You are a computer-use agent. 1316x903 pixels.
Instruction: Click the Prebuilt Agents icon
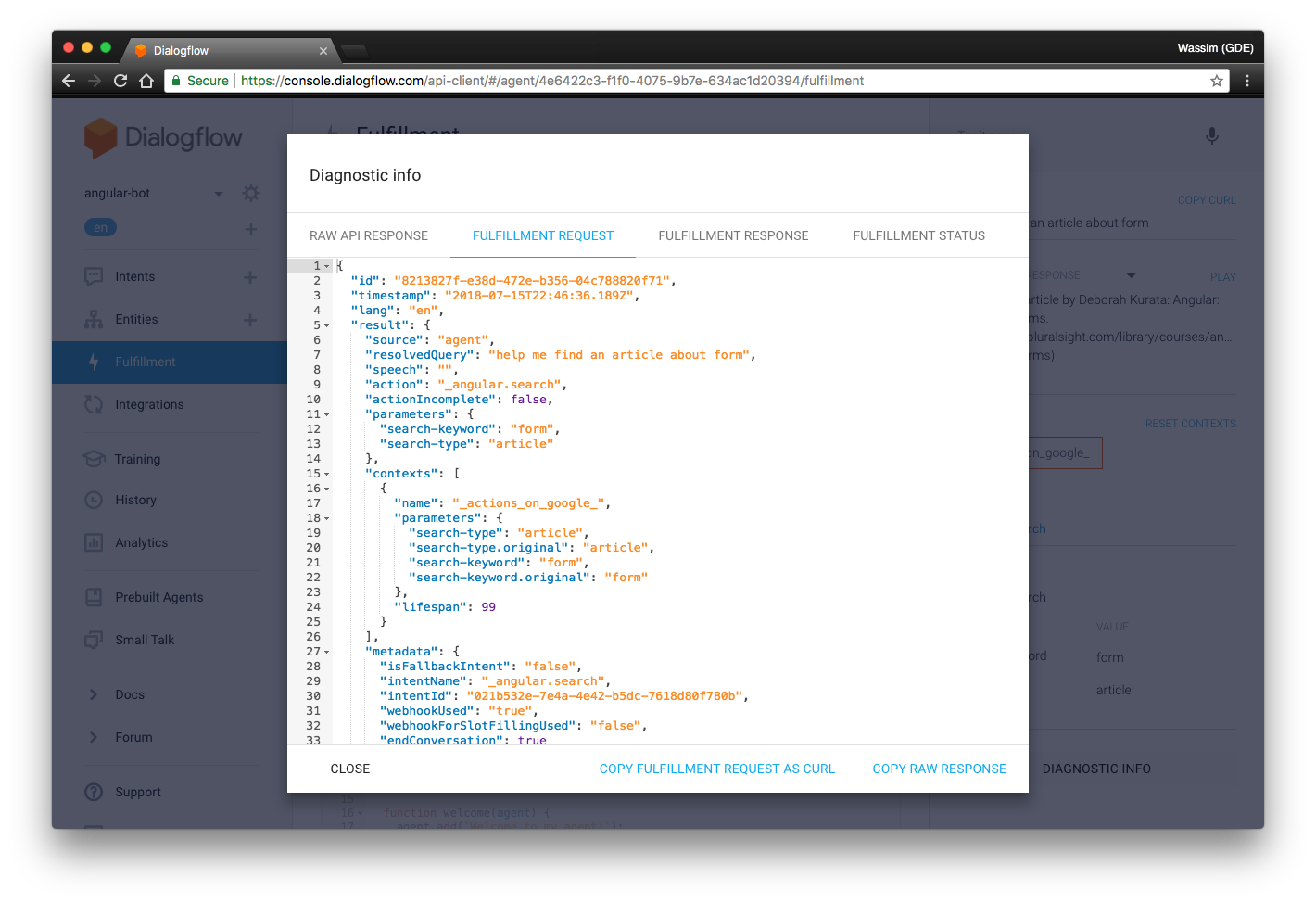point(94,597)
